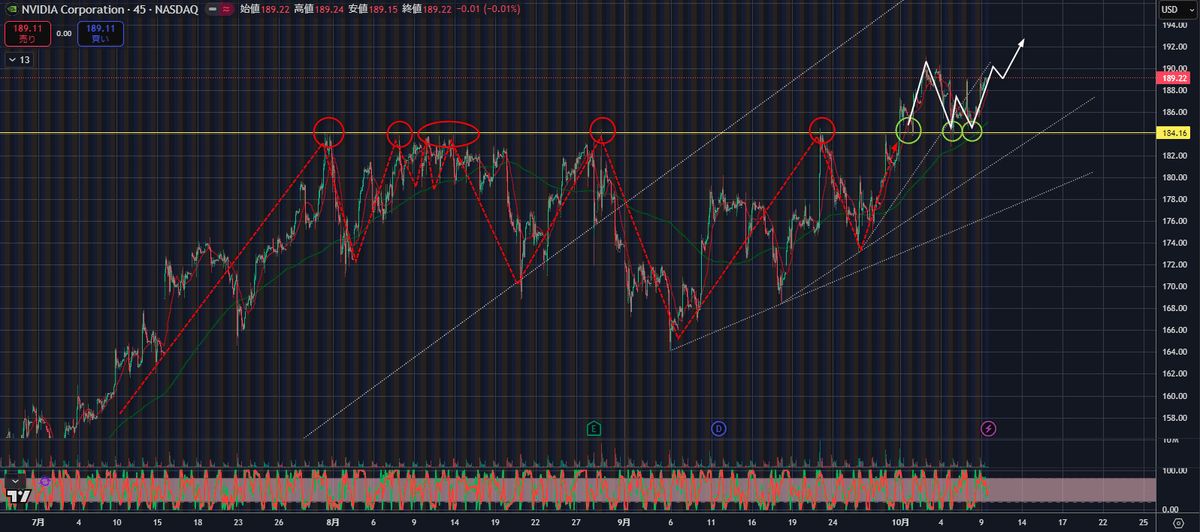
Task: Click the 176.00 price scale label
Action: [1174, 221]
